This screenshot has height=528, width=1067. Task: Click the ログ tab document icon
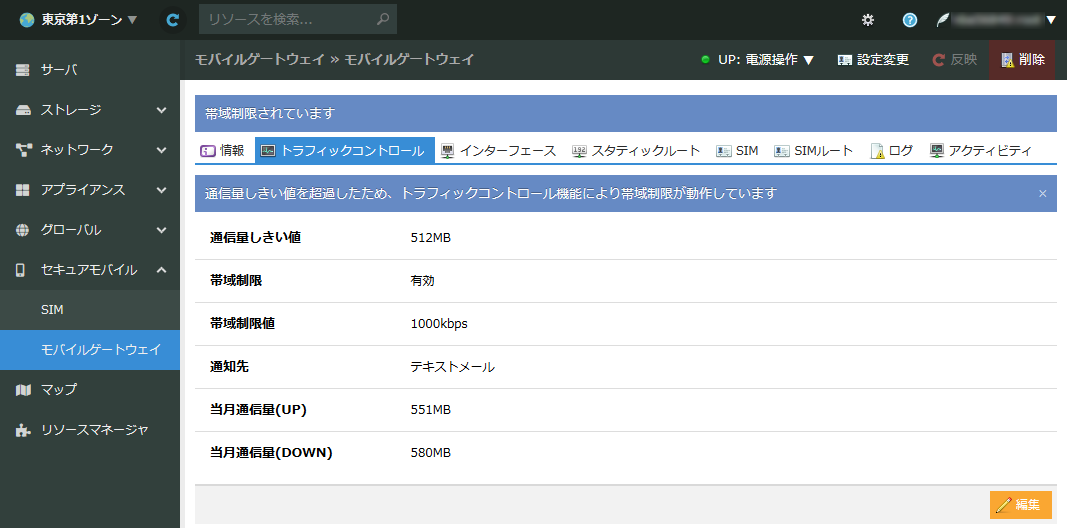coord(878,151)
